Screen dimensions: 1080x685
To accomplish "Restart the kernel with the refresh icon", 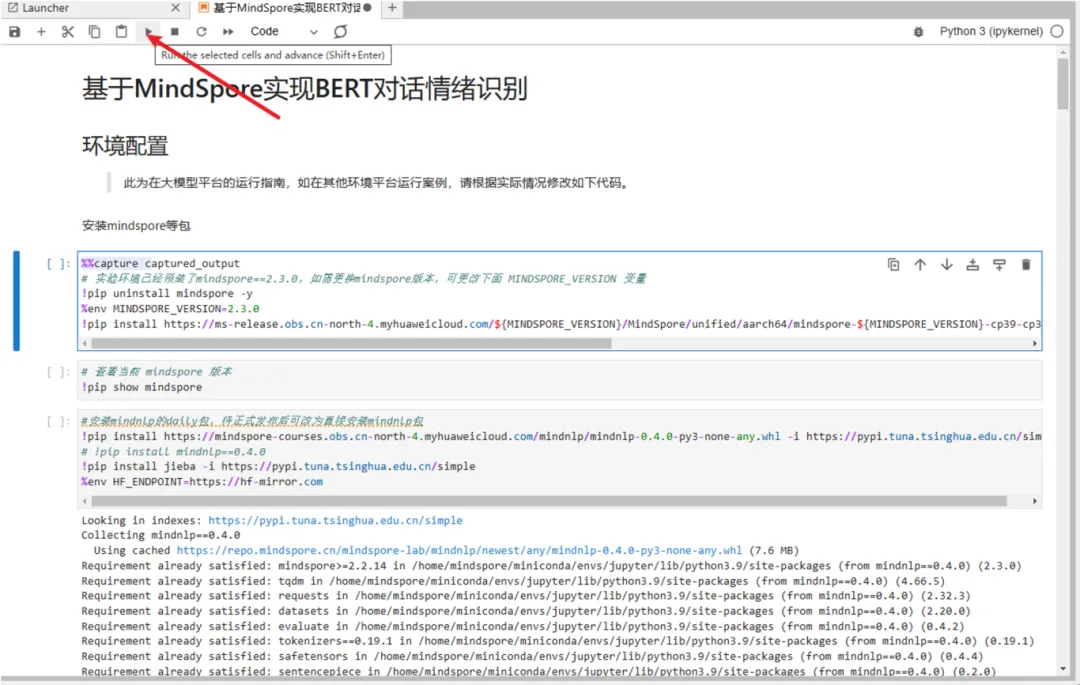I will 201,32.
